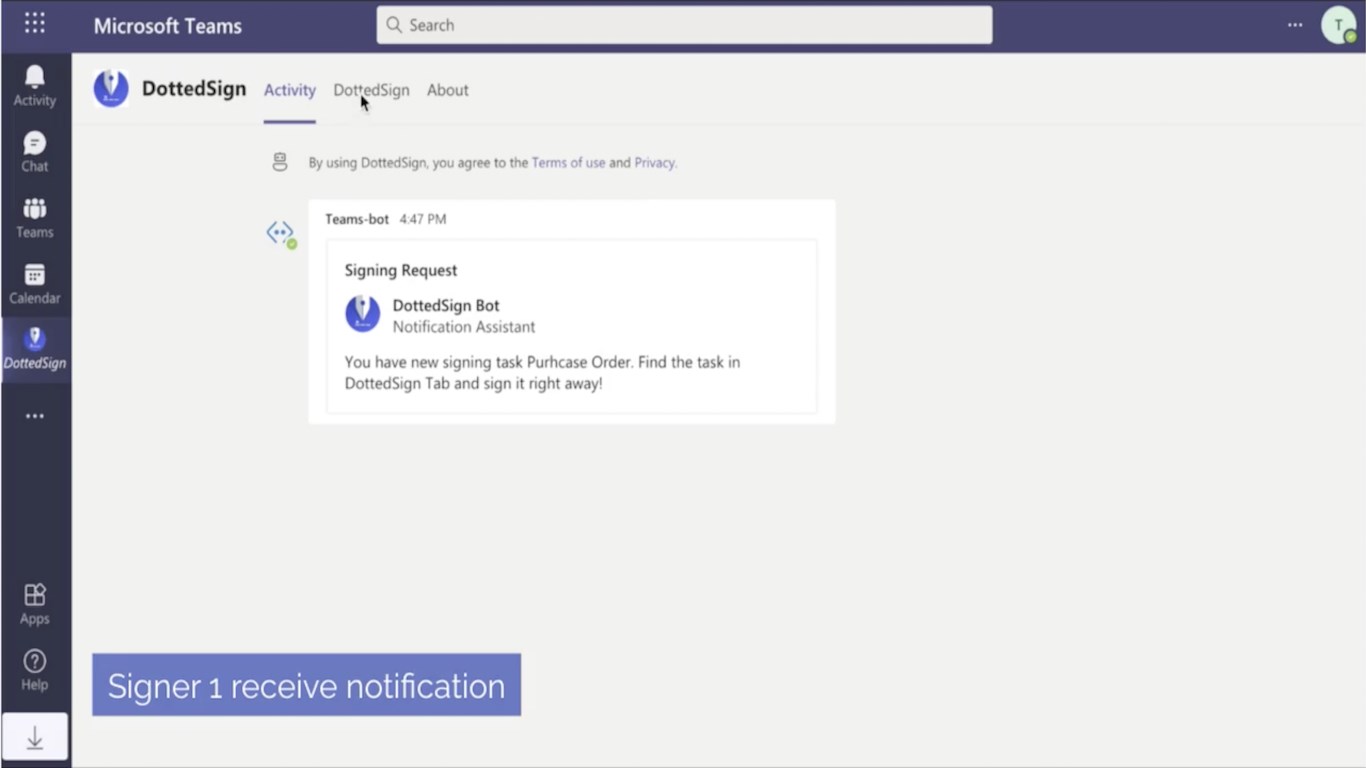Switch to the About tab
The height and width of the screenshot is (768, 1366).
[x=448, y=90]
